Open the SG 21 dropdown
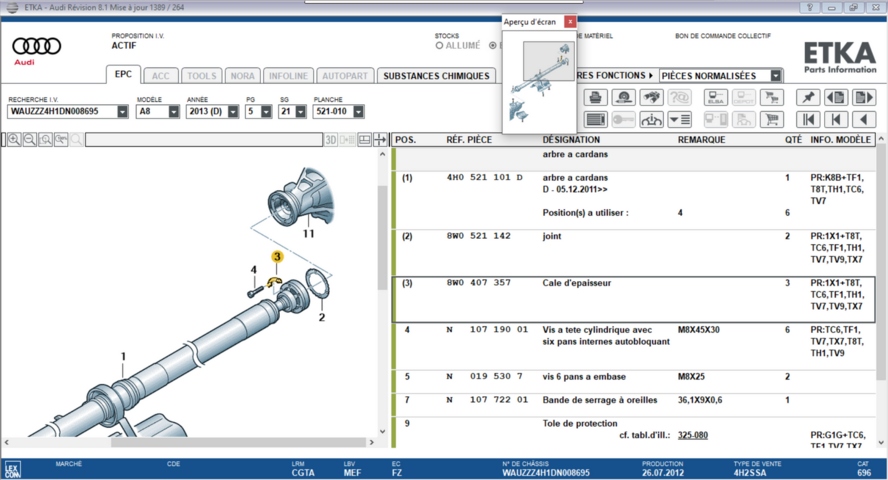This screenshot has height=480, width=888. click(300, 112)
